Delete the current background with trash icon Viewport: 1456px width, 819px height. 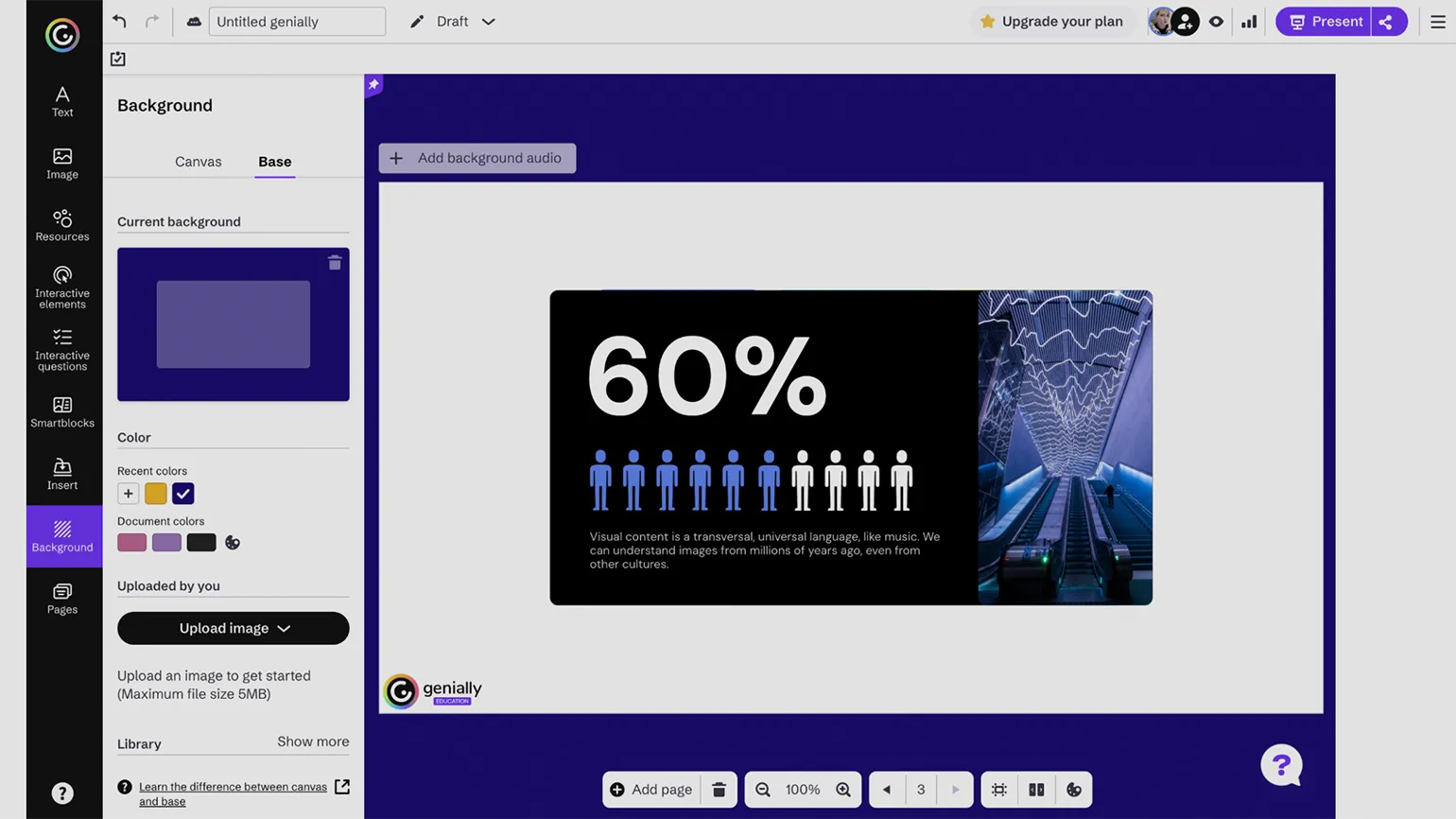click(335, 263)
